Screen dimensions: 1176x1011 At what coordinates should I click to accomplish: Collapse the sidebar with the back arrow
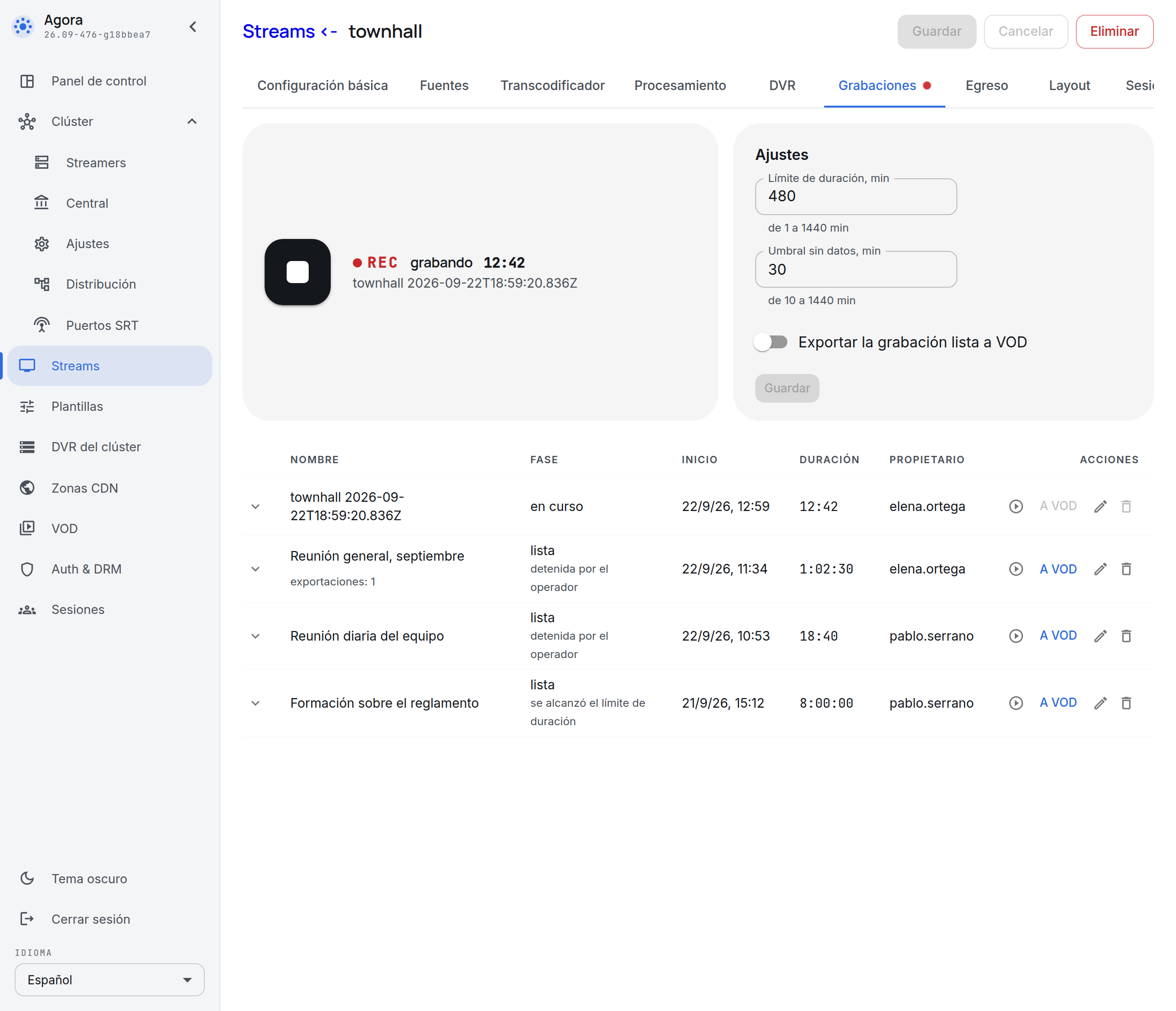193,27
